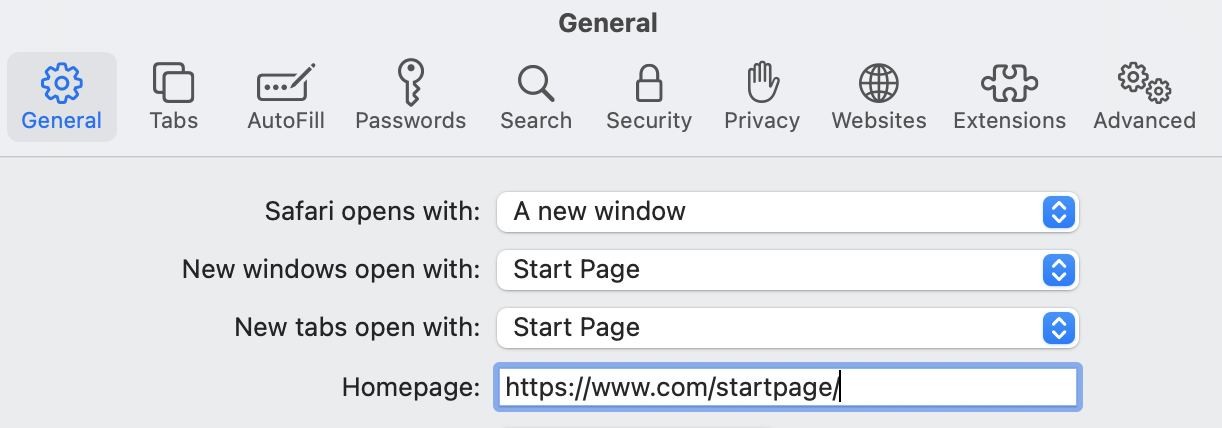Open the 'Safari opens with' dropdown

tap(770, 212)
